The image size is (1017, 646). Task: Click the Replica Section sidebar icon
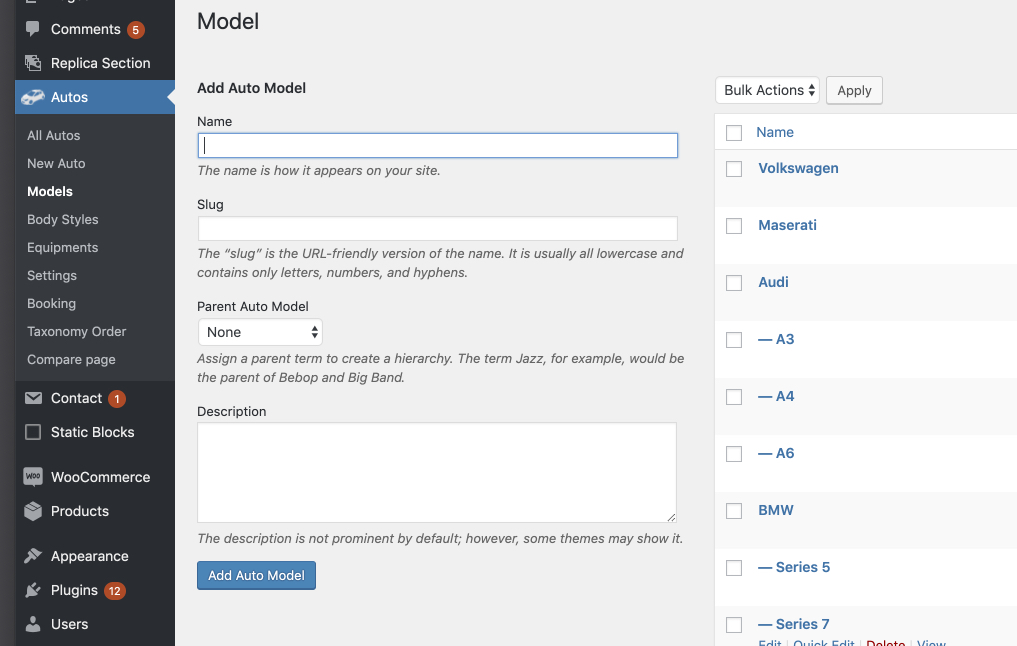point(32,63)
